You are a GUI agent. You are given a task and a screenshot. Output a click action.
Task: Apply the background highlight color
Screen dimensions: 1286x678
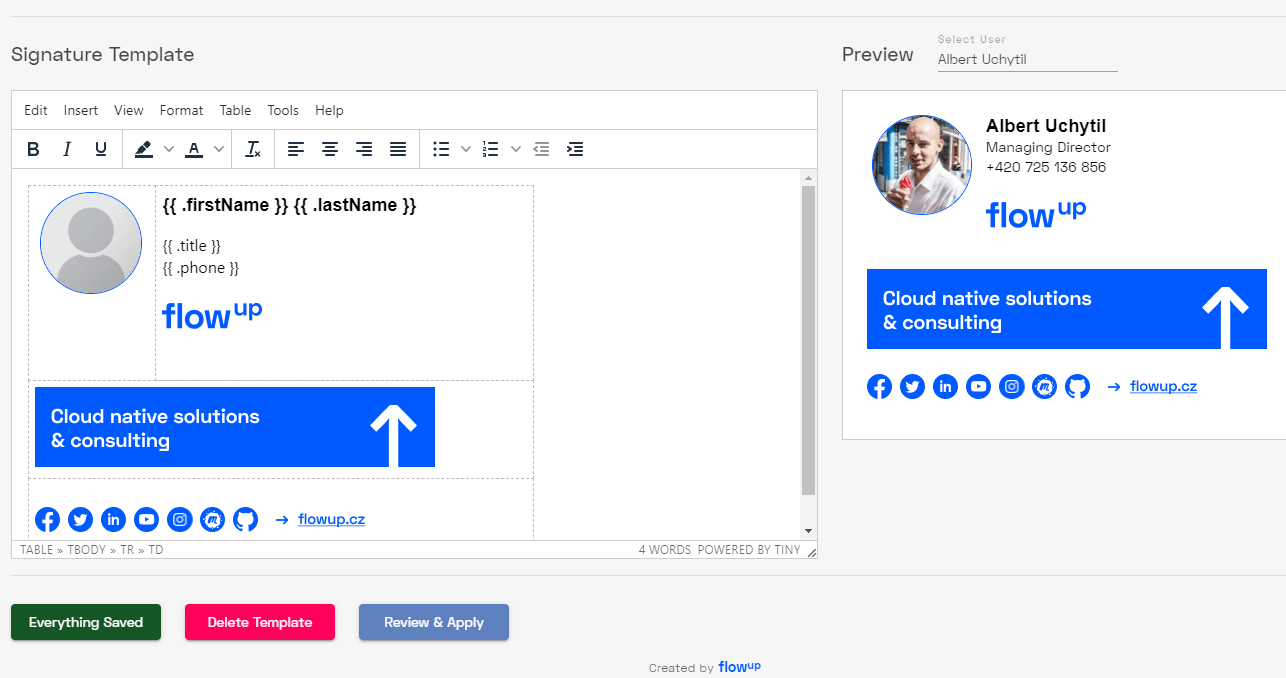click(x=143, y=149)
